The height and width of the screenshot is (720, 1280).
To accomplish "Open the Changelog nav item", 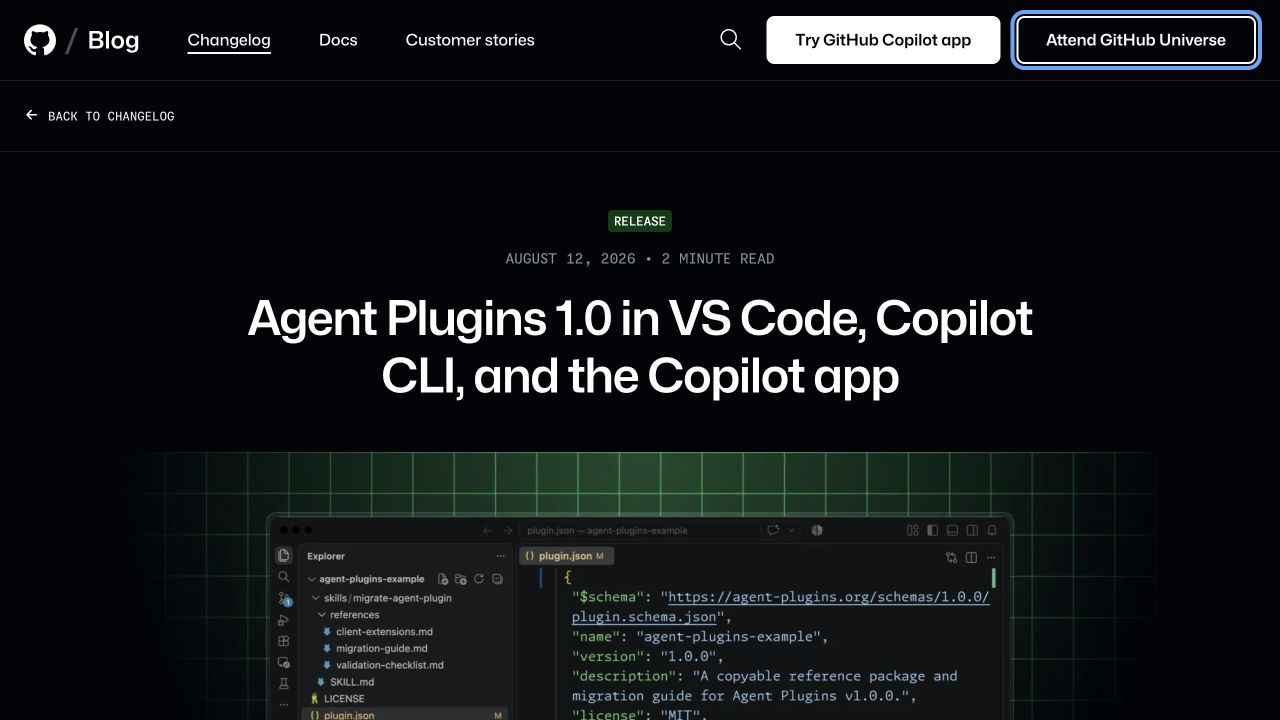I will 229,40.
